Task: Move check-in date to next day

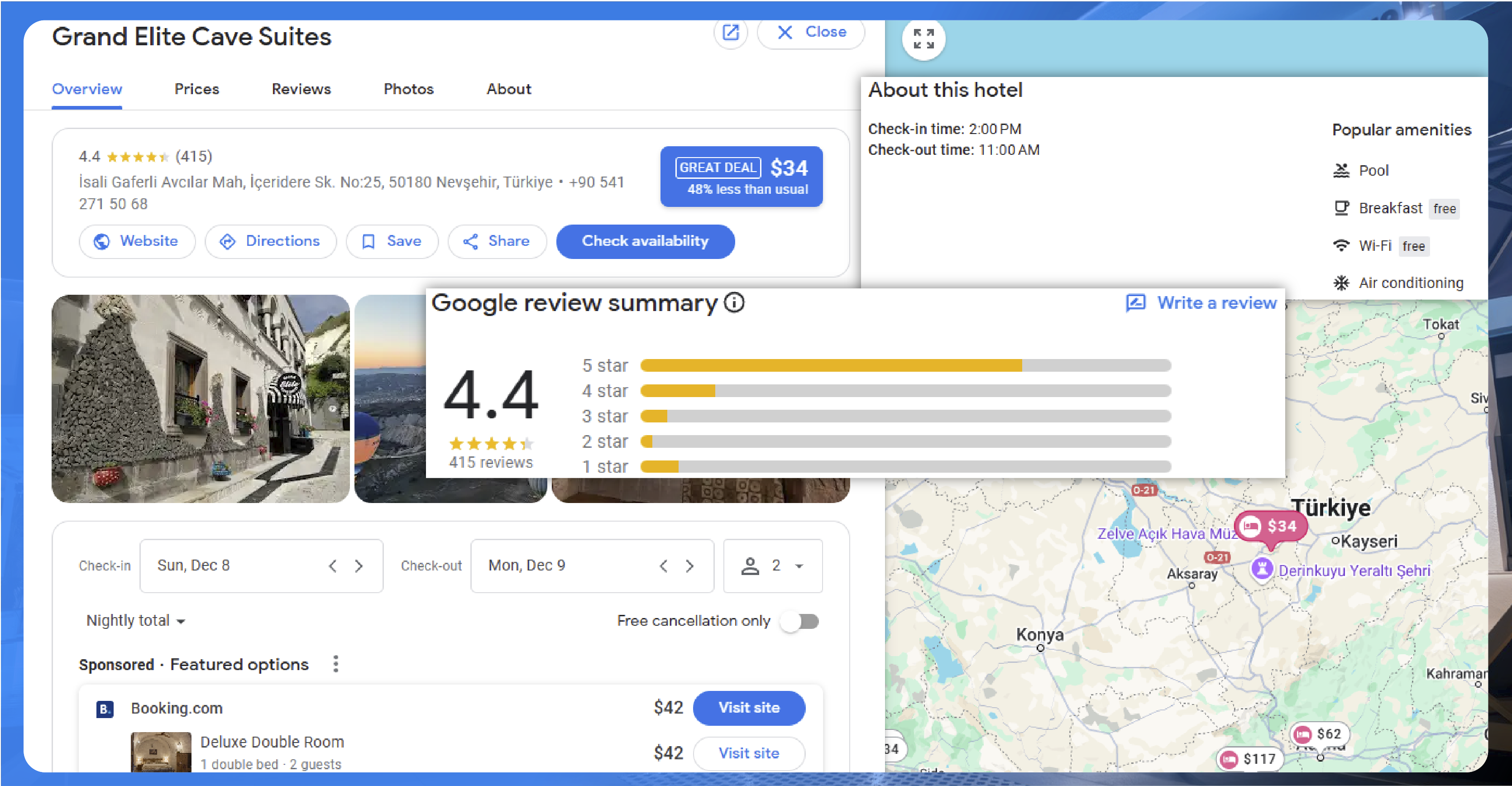Action: (x=359, y=566)
